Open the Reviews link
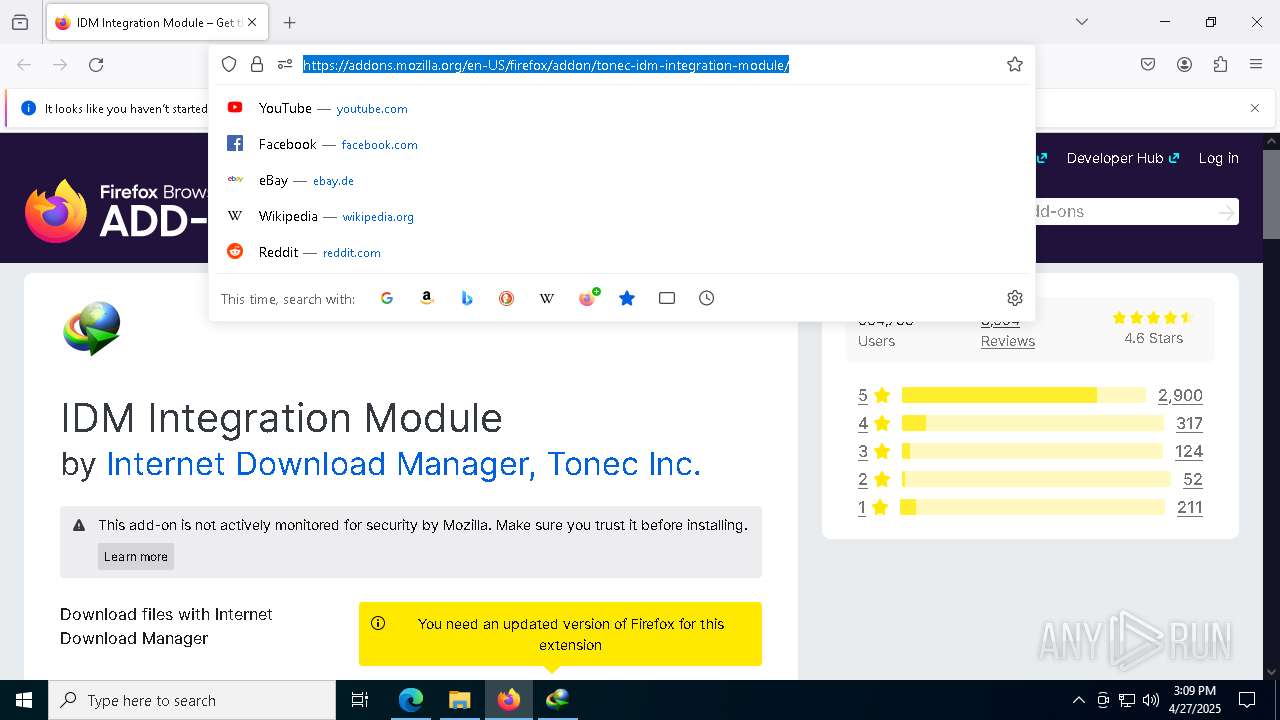This screenshot has width=1280, height=720. tap(1007, 341)
